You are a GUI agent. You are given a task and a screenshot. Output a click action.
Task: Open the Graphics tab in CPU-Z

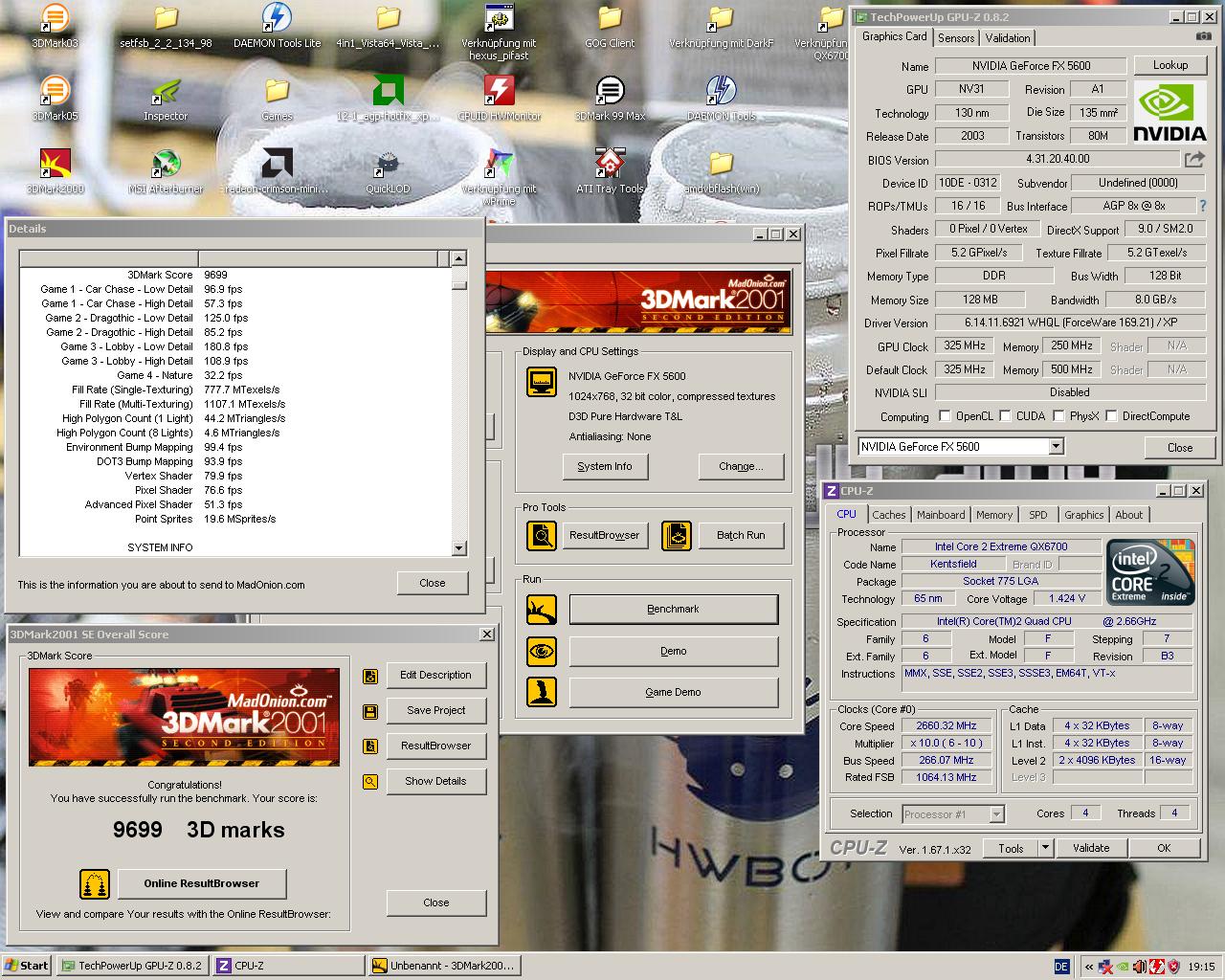1084,515
